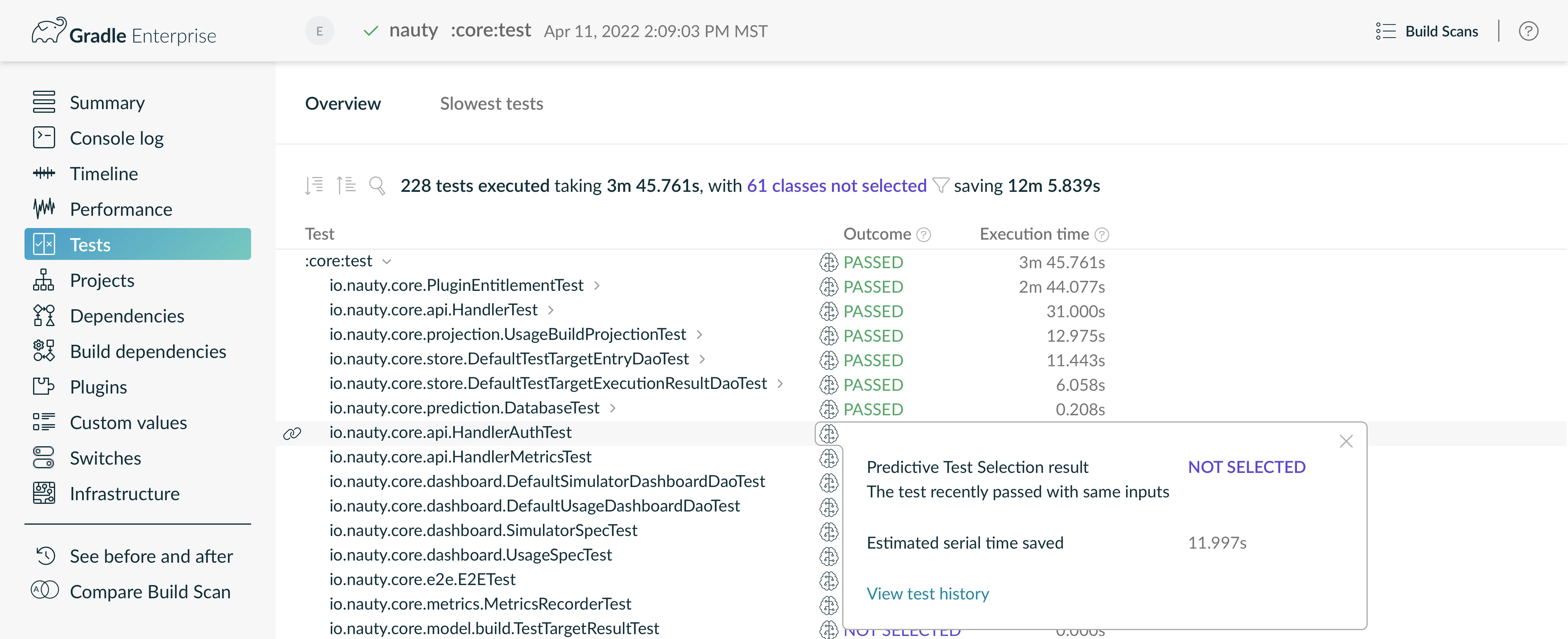This screenshot has width=1568, height=639.
Task: Select DefaultSimulatorDashboardDaoTest row
Action: (x=547, y=481)
